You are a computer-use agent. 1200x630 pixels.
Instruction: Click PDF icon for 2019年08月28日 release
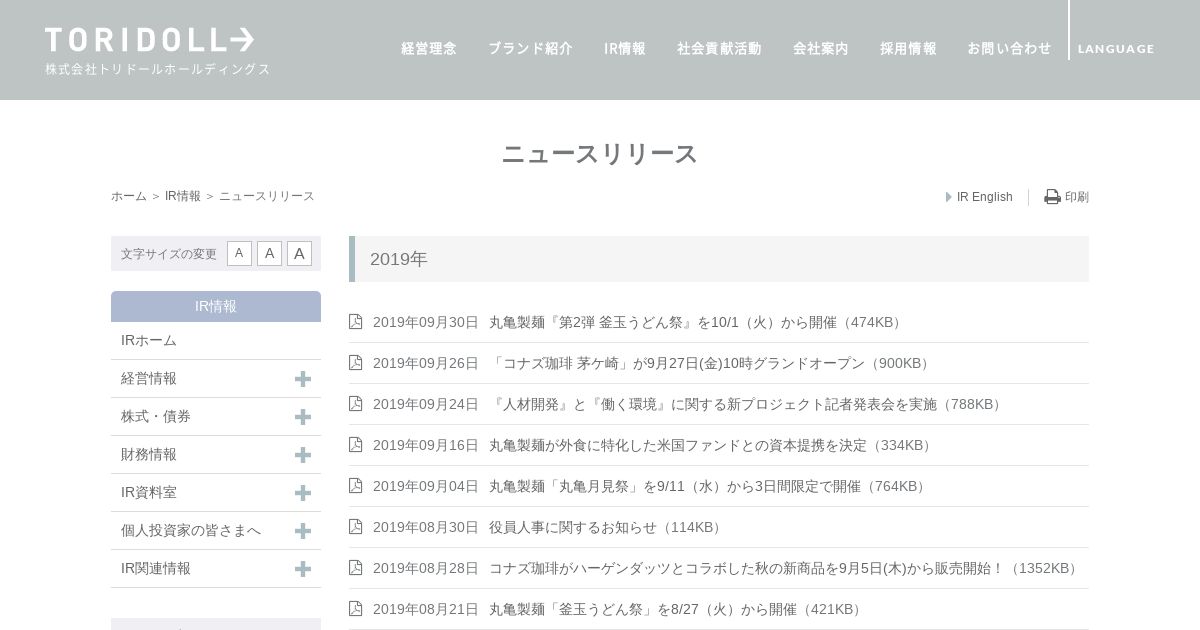click(x=355, y=567)
